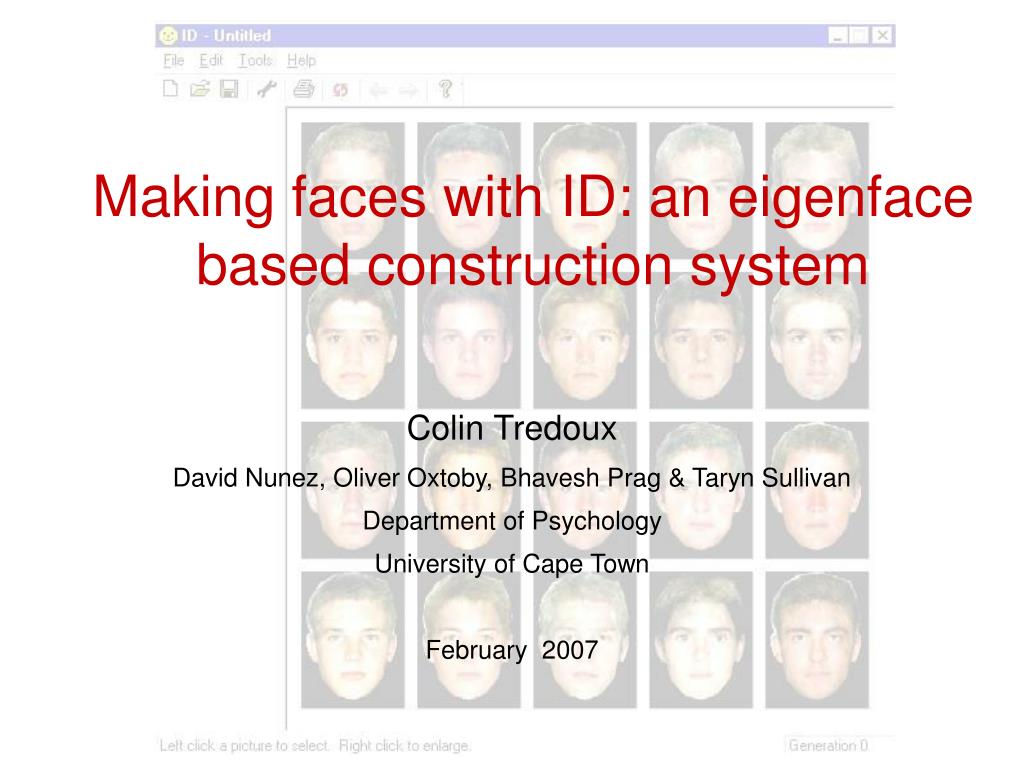This screenshot has width=1024, height=768.
Task: Select the last face in the second row
Action: pyautogui.click(x=817, y=341)
